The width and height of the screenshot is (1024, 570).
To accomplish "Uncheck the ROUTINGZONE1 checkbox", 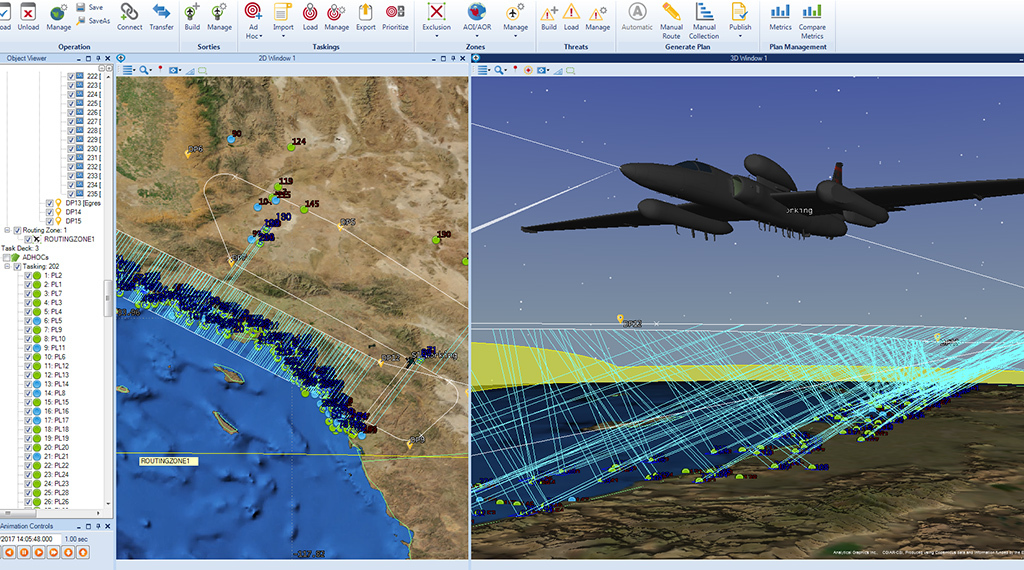I will pyautogui.click(x=28, y=239).
